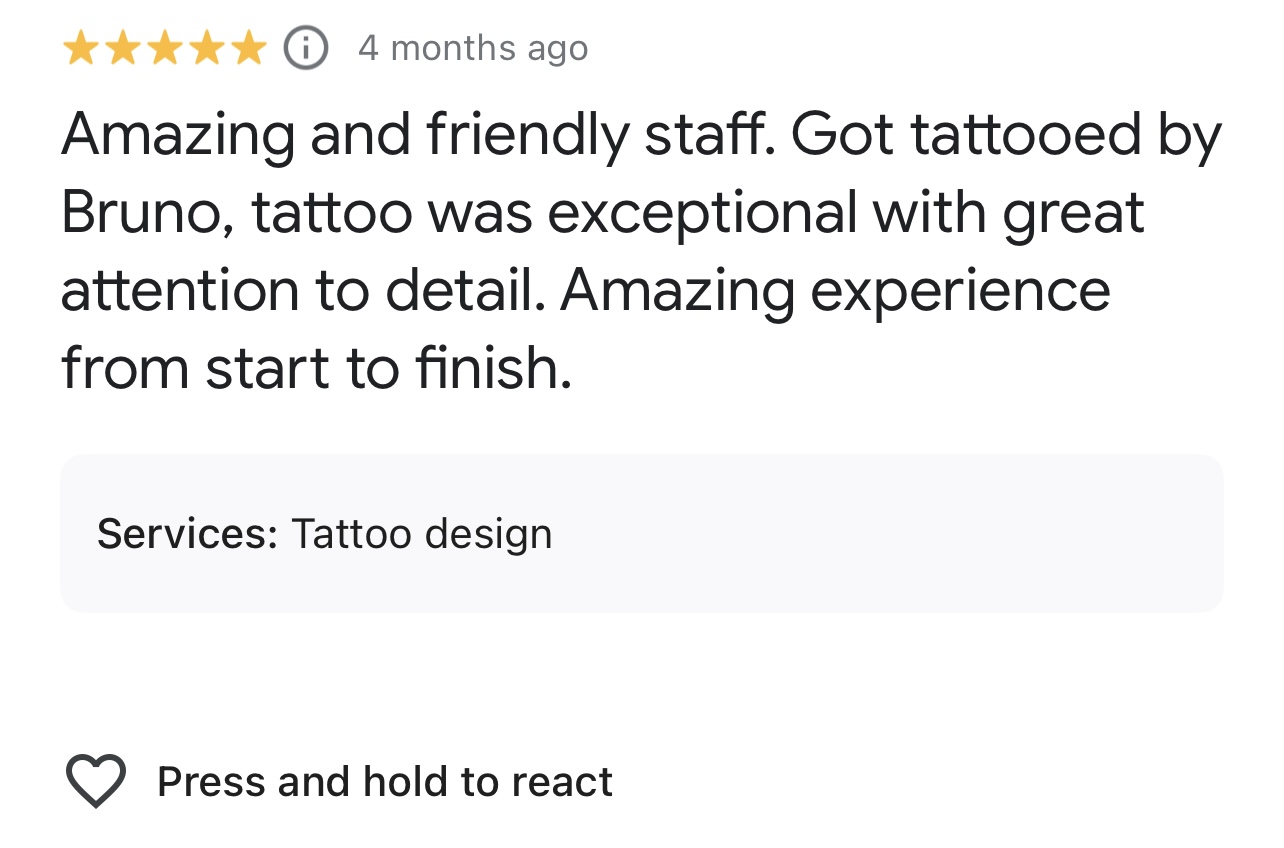The image size is (1284, 848).
Task: Tap the heart react icon
Action: coord(96,781)
